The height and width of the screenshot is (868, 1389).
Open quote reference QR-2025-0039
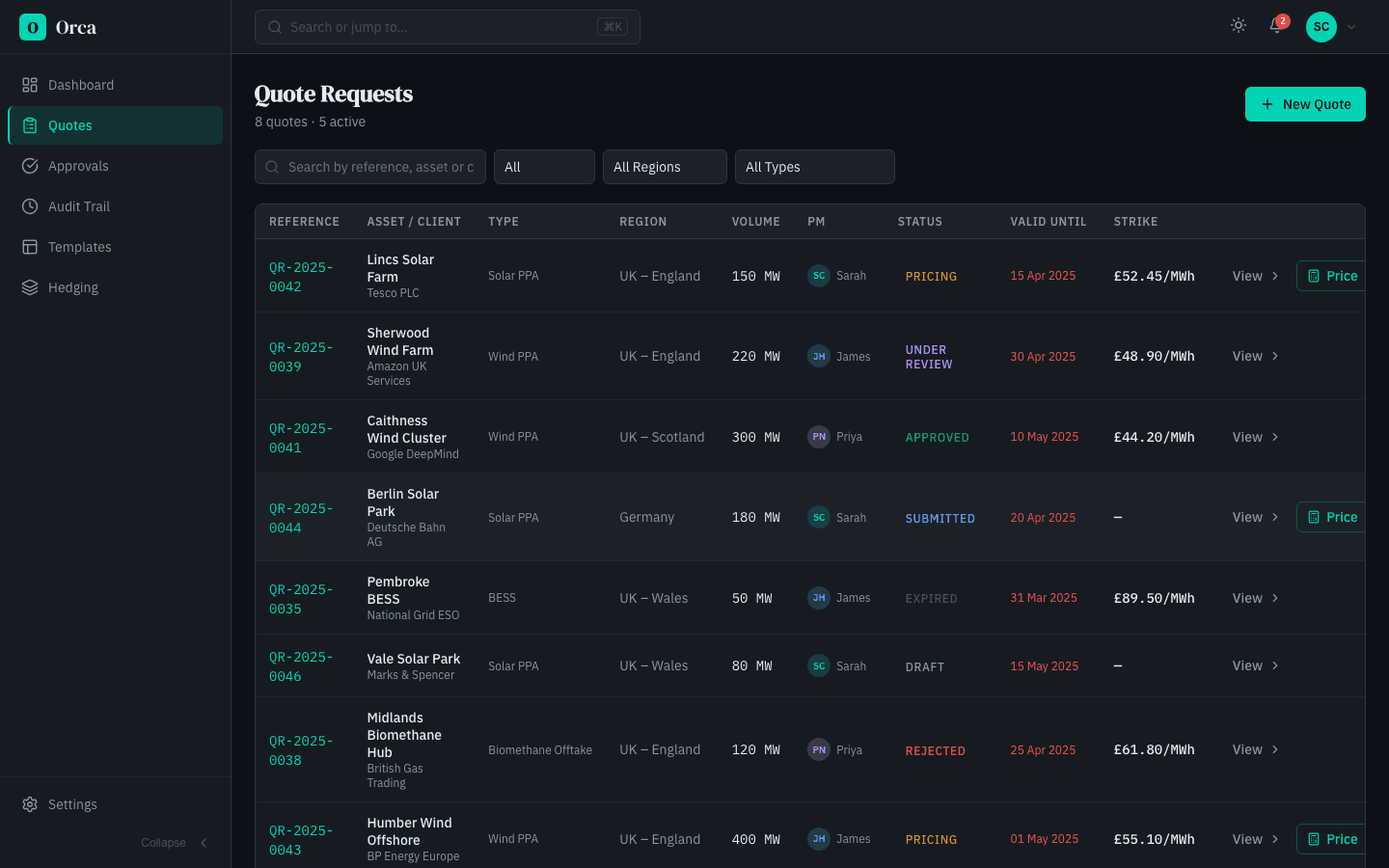coord(301,357)
